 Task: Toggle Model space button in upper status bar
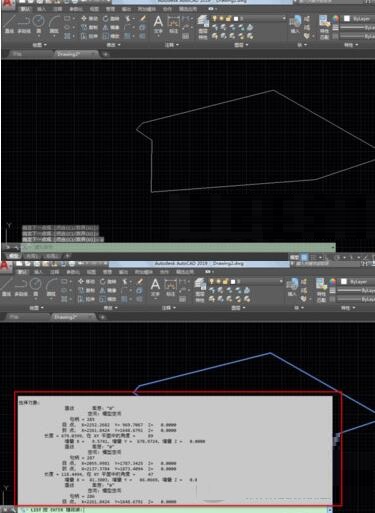pyautogui.click(x=294, y=257)
